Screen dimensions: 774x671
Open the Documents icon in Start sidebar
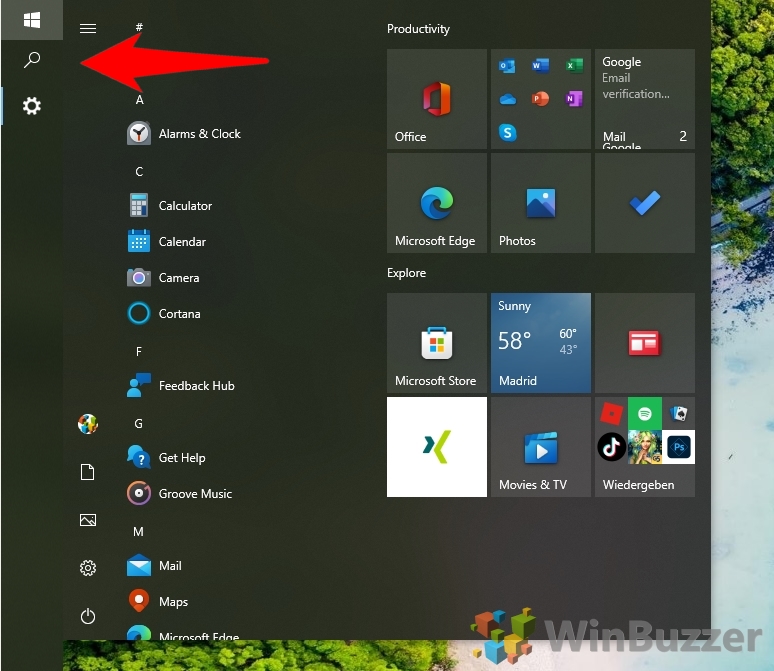[88, 472]
